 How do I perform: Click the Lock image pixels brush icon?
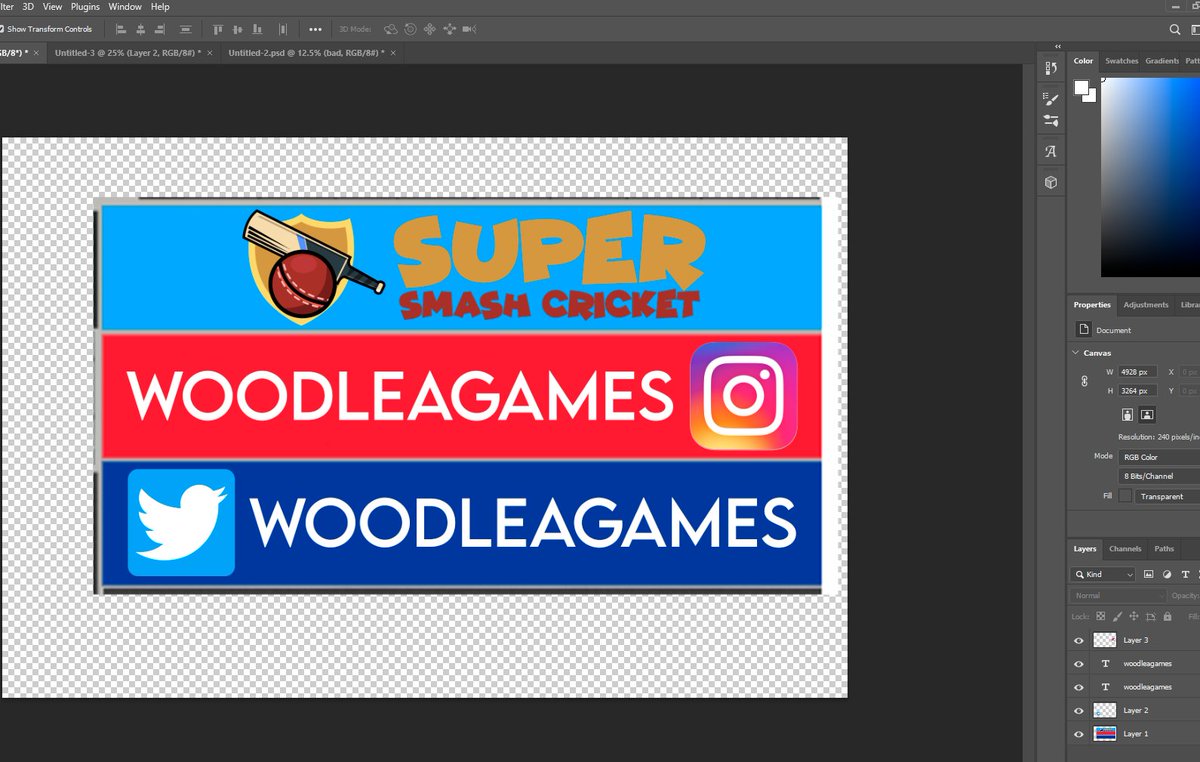pyautogui.click(x=1118, y=617)
